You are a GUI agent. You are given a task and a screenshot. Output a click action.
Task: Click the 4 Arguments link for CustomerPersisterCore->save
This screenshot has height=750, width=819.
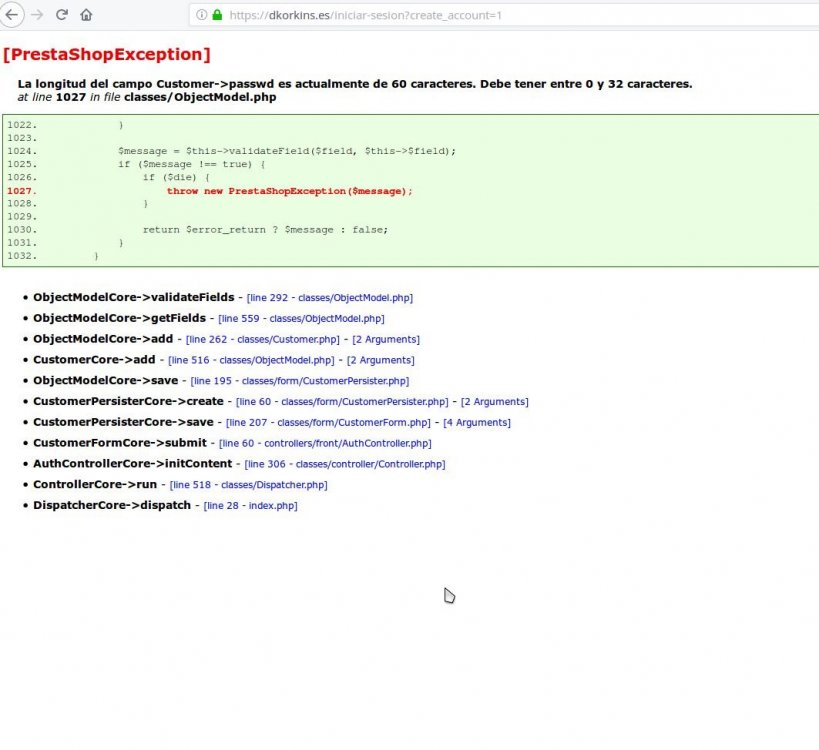(x=477, y=422)
